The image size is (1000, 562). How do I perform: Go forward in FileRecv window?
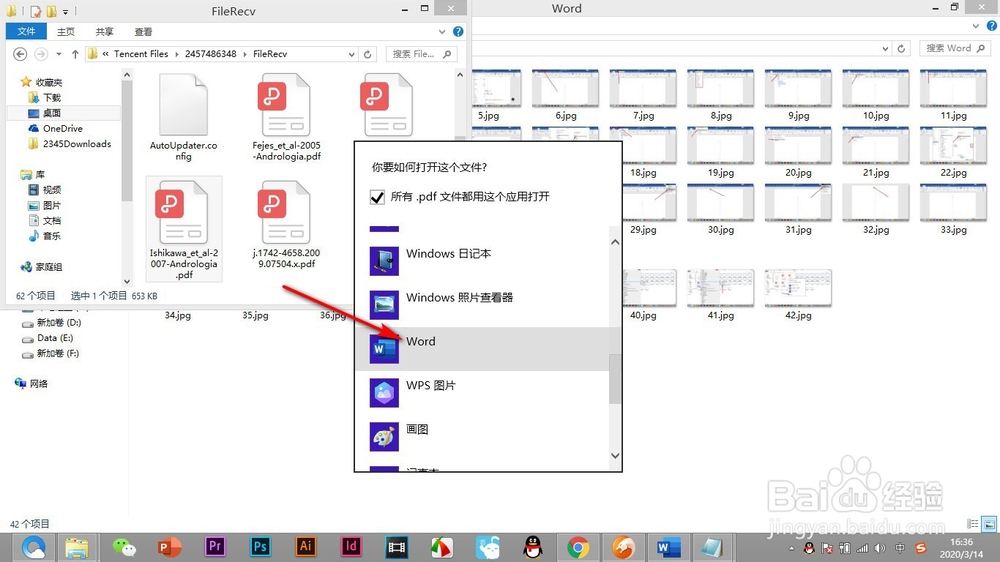(41, 54)
